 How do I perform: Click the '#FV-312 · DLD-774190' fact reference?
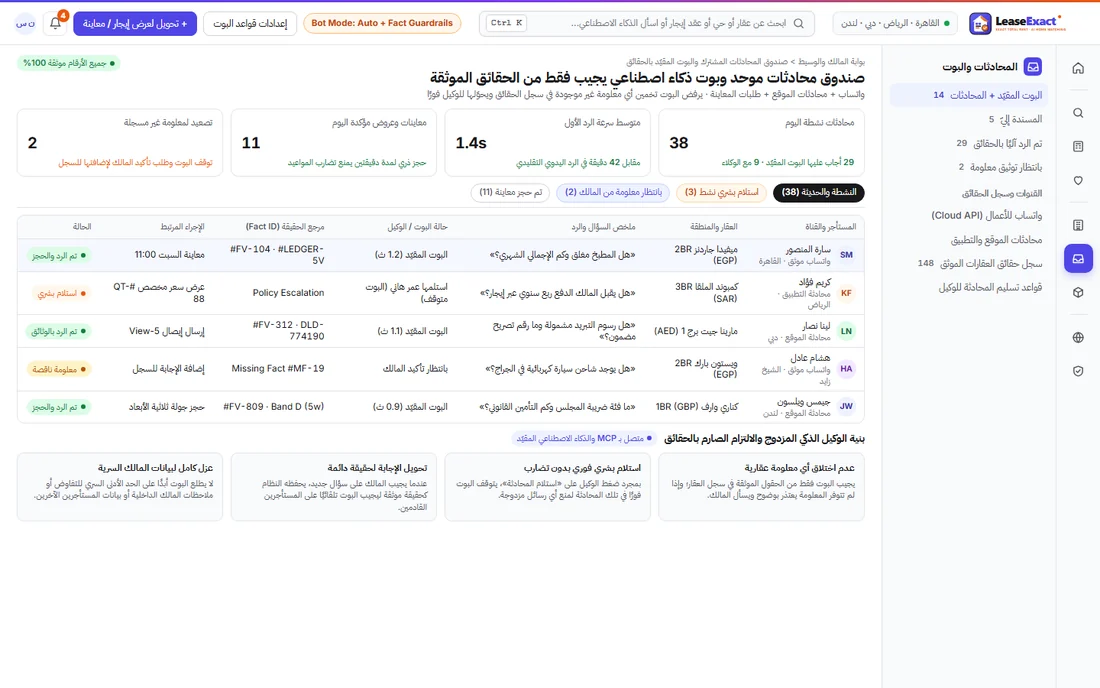pos(288,330)
